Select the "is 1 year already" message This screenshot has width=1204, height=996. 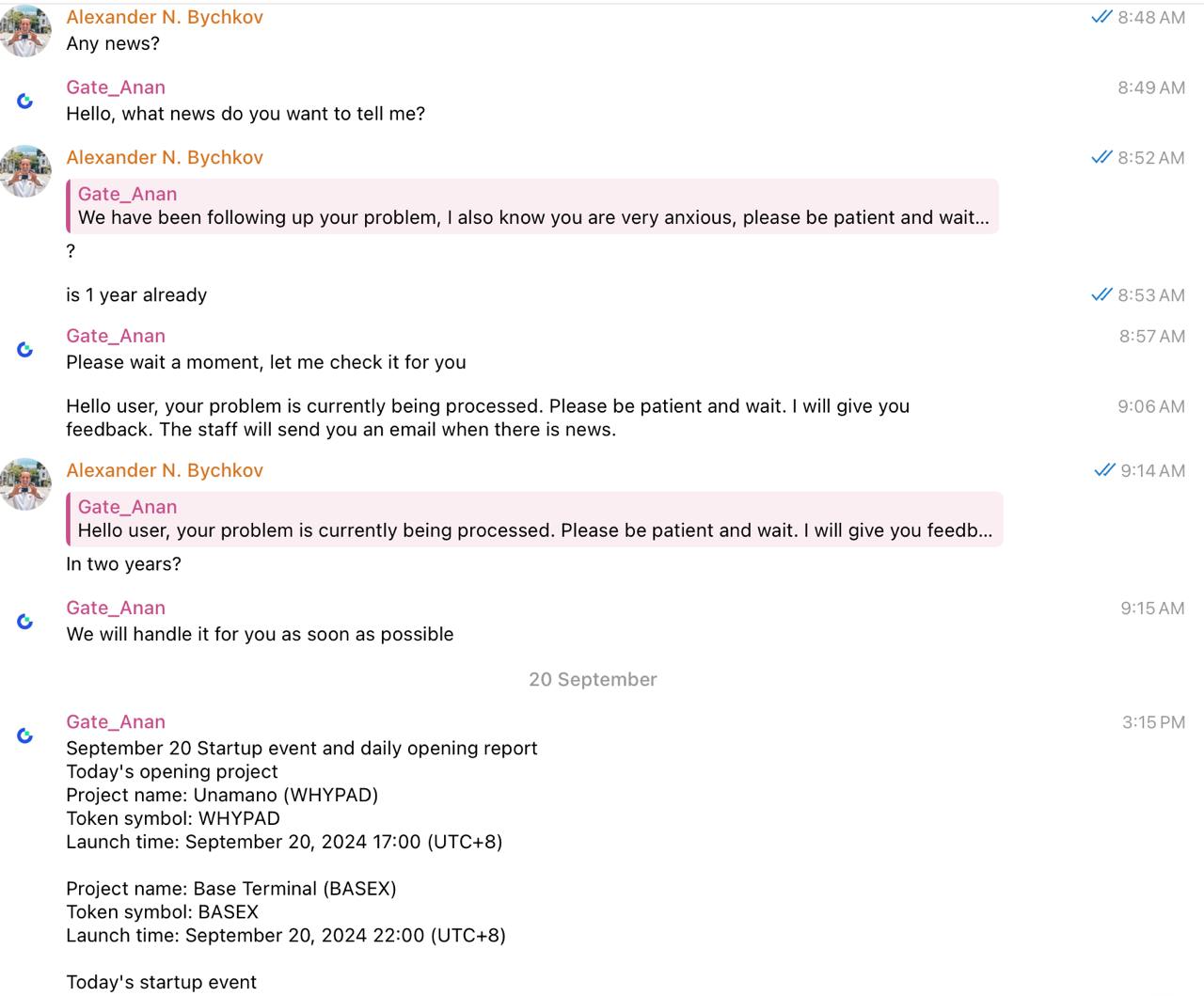(136, 295)
